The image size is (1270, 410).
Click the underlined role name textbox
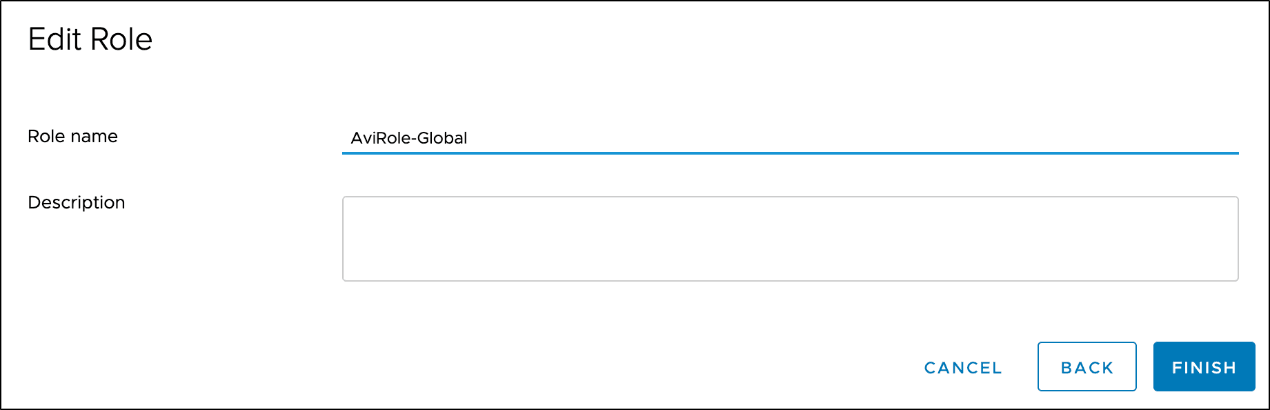point(790,138)
